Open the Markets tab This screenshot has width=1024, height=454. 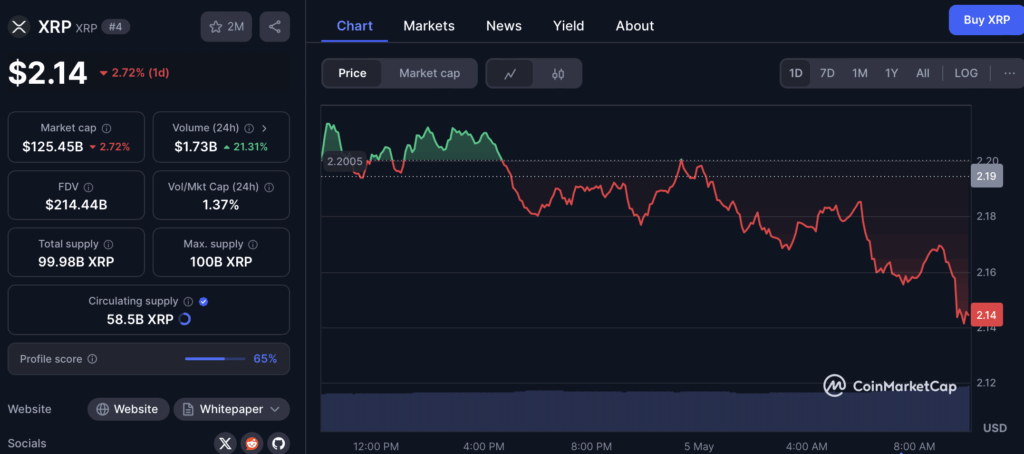tap(429, 26)
